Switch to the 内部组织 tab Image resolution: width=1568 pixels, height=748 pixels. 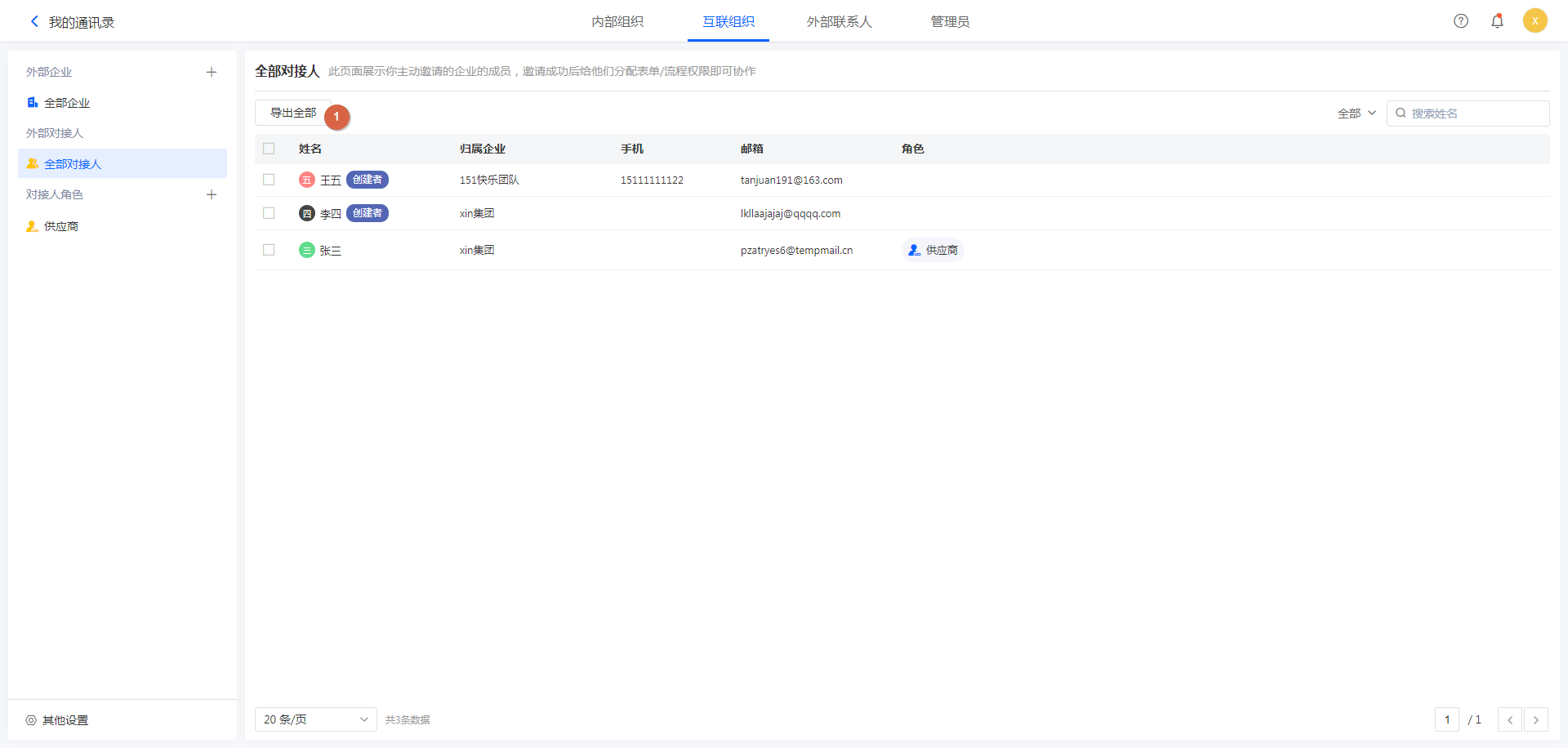point(617,22)
